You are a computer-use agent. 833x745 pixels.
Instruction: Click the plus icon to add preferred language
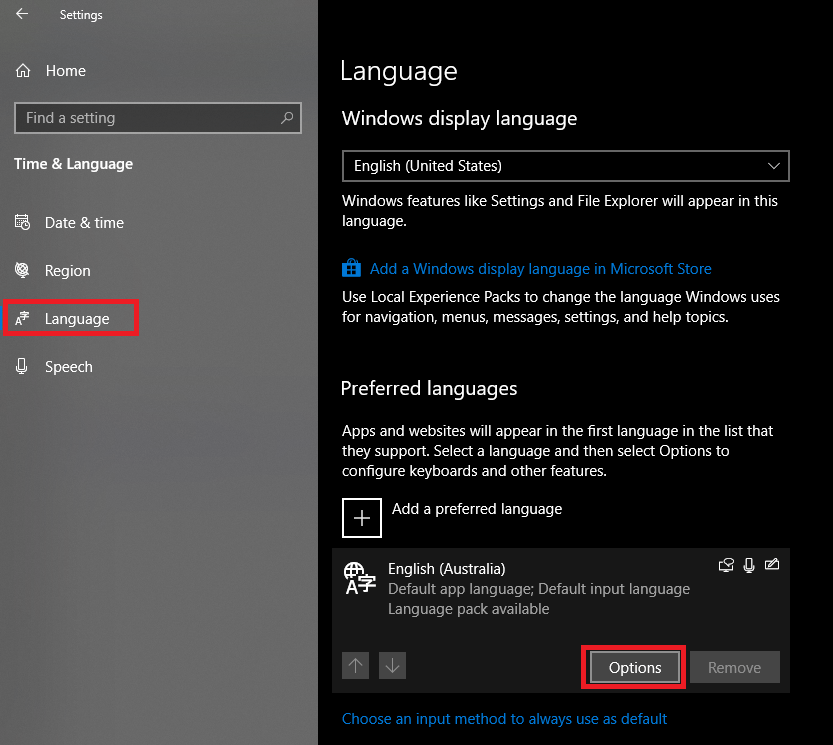tap(361, 517)
